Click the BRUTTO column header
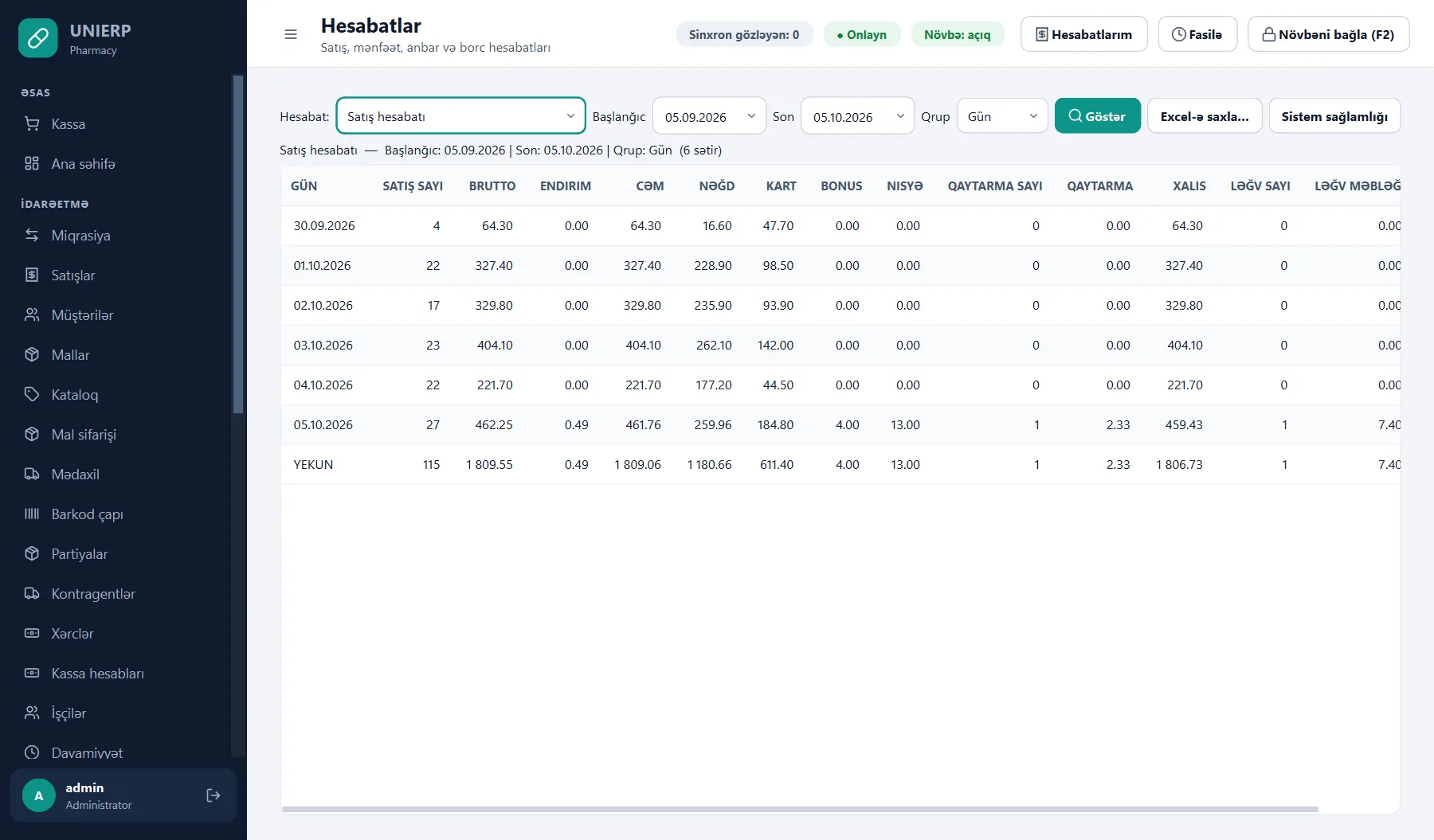Image resolution: width=1434 pixels, height=840 pixels. click(x=492, y=186)
